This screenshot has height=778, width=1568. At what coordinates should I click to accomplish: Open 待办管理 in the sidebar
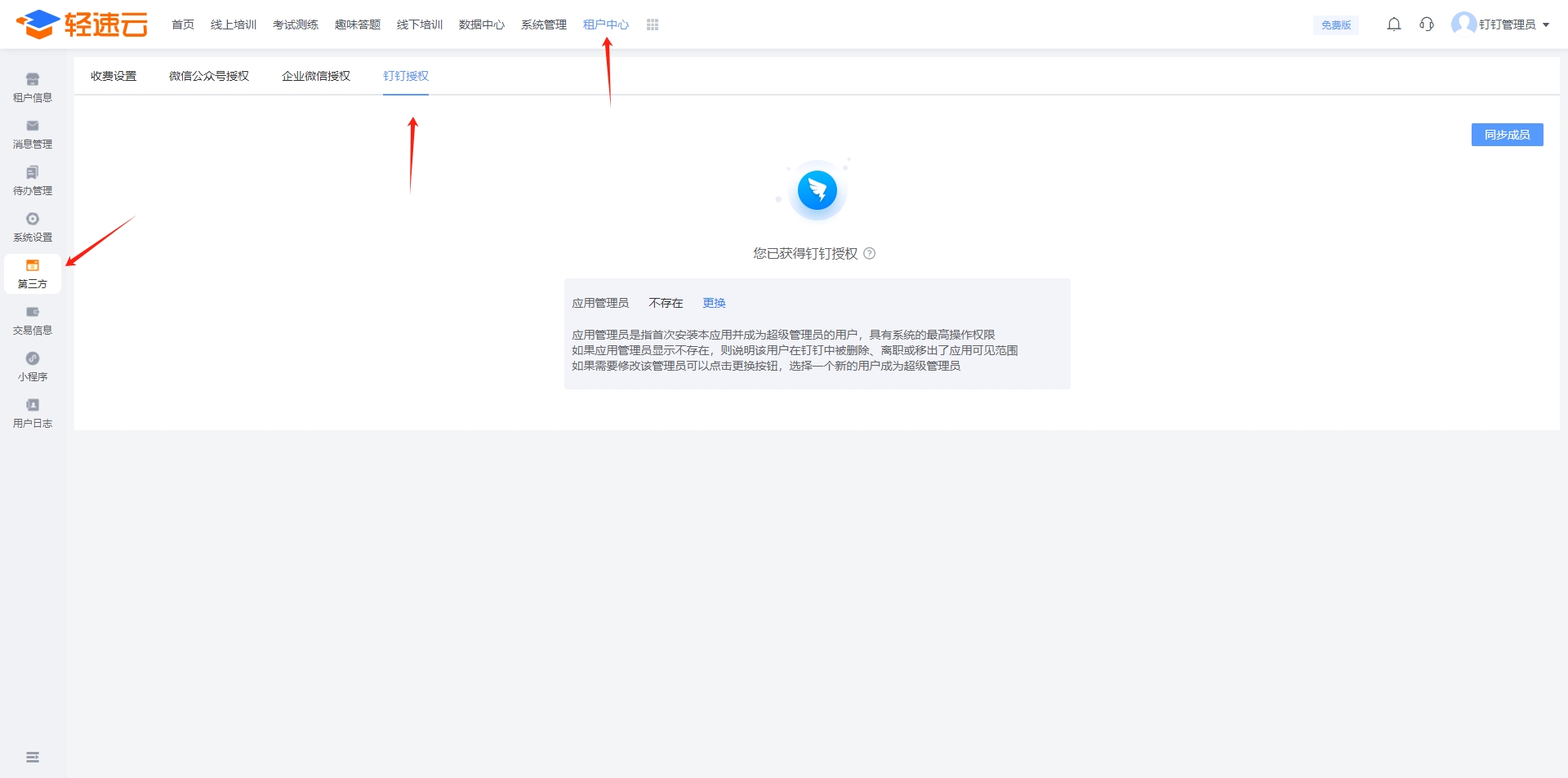33,181
